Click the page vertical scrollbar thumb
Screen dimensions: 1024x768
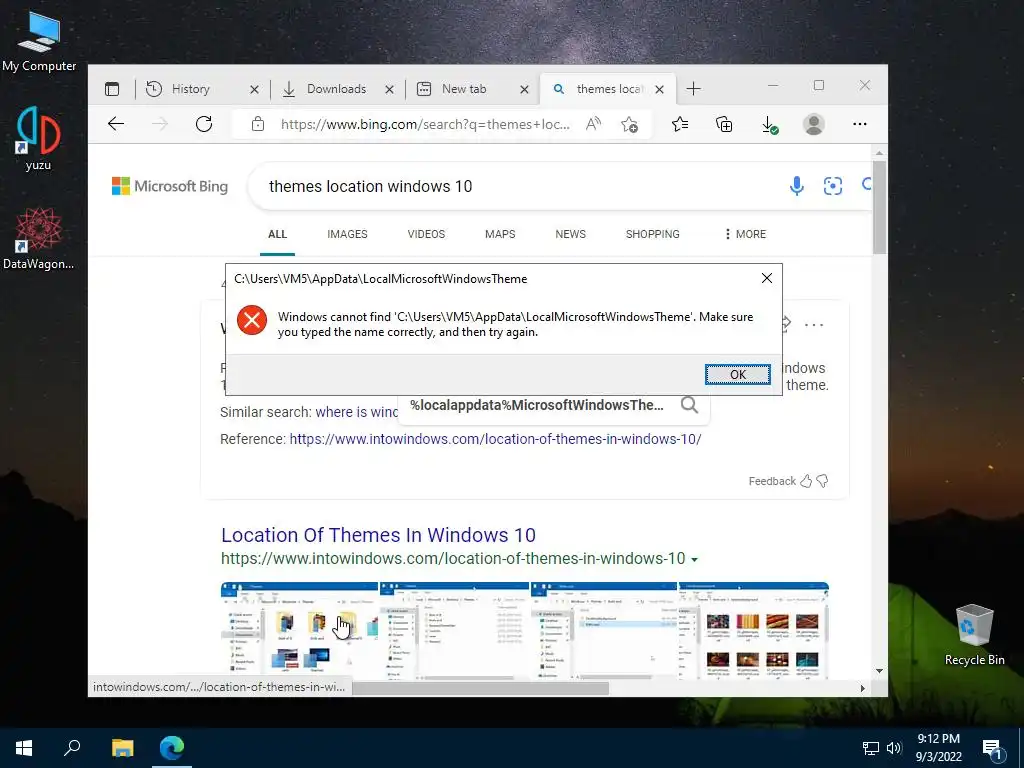click(x=879, y=207)
